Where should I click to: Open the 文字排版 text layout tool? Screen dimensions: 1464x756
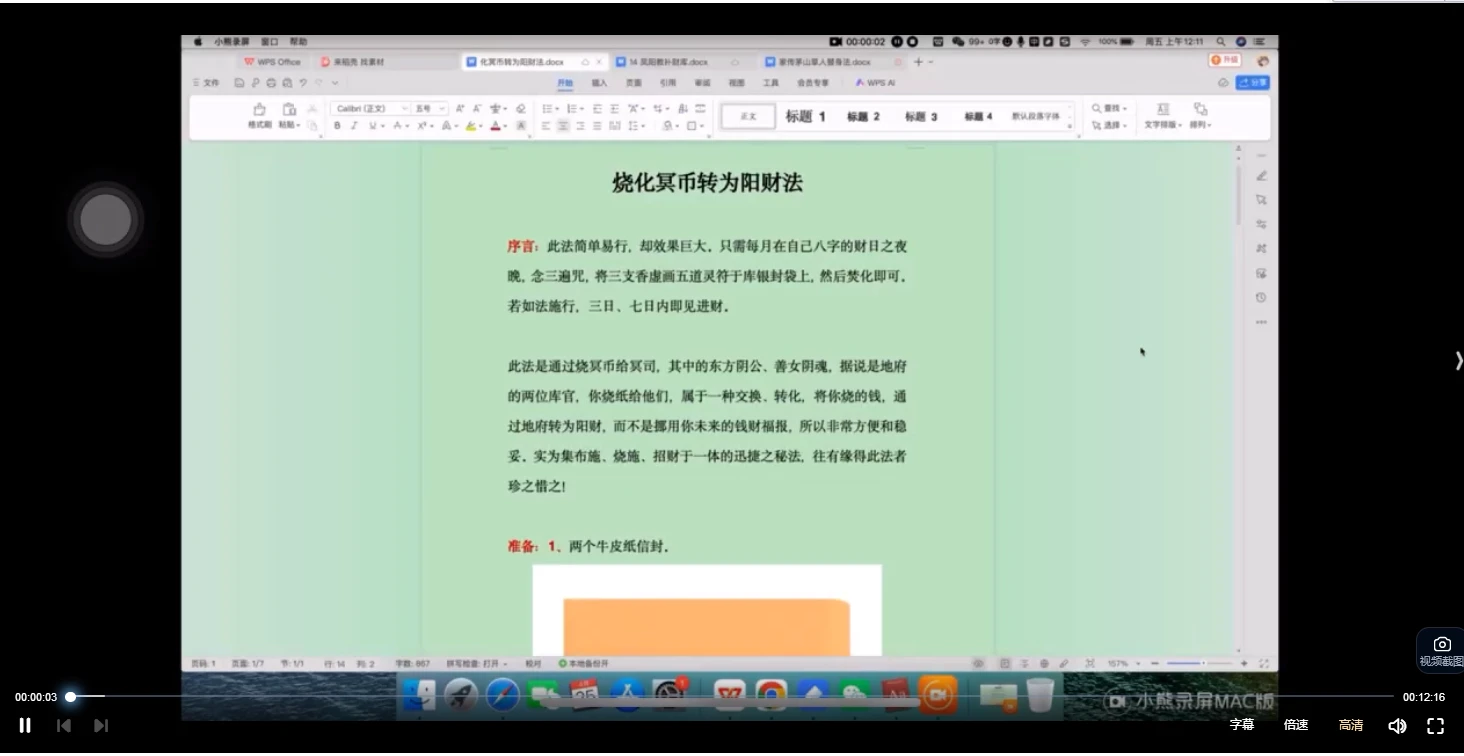pos(1163,116)
